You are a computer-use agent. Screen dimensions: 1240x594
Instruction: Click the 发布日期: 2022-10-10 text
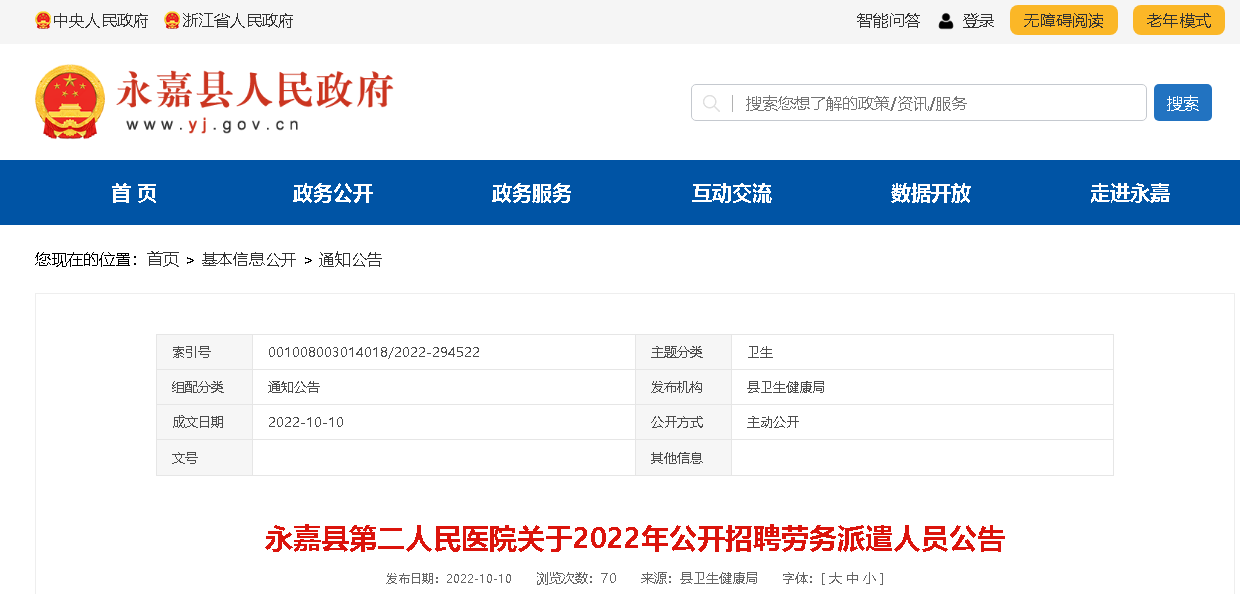449,578
